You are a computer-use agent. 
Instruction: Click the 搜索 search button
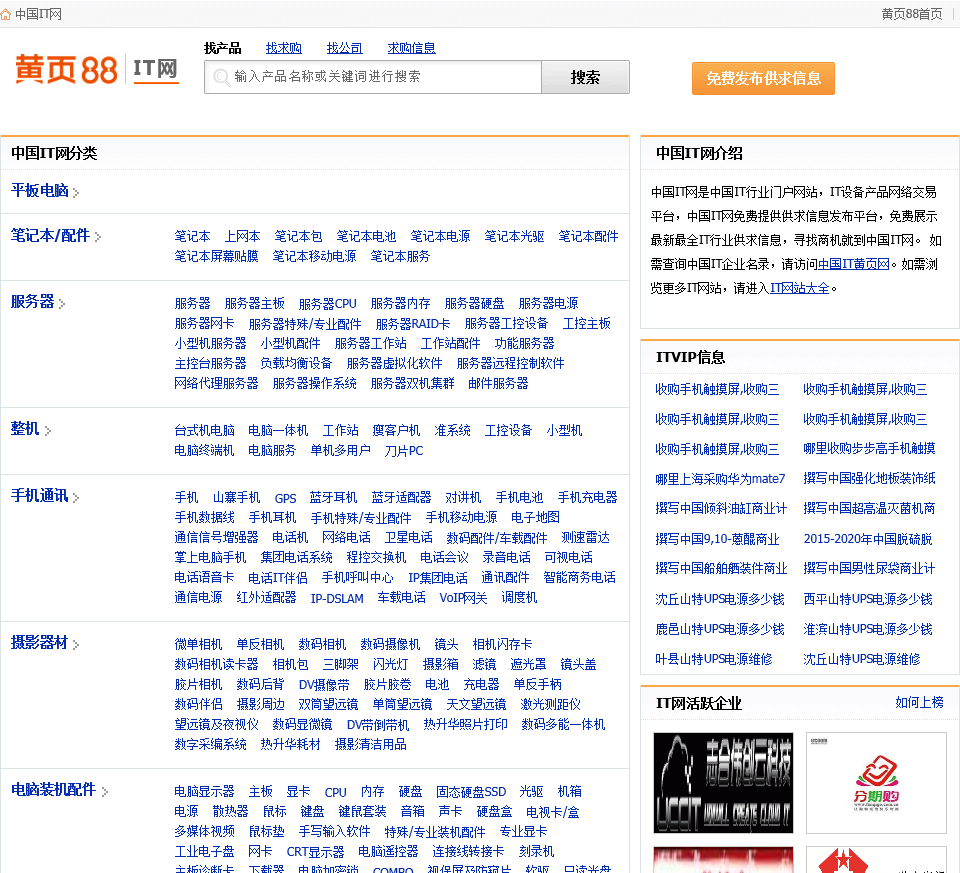click(585, 77)
